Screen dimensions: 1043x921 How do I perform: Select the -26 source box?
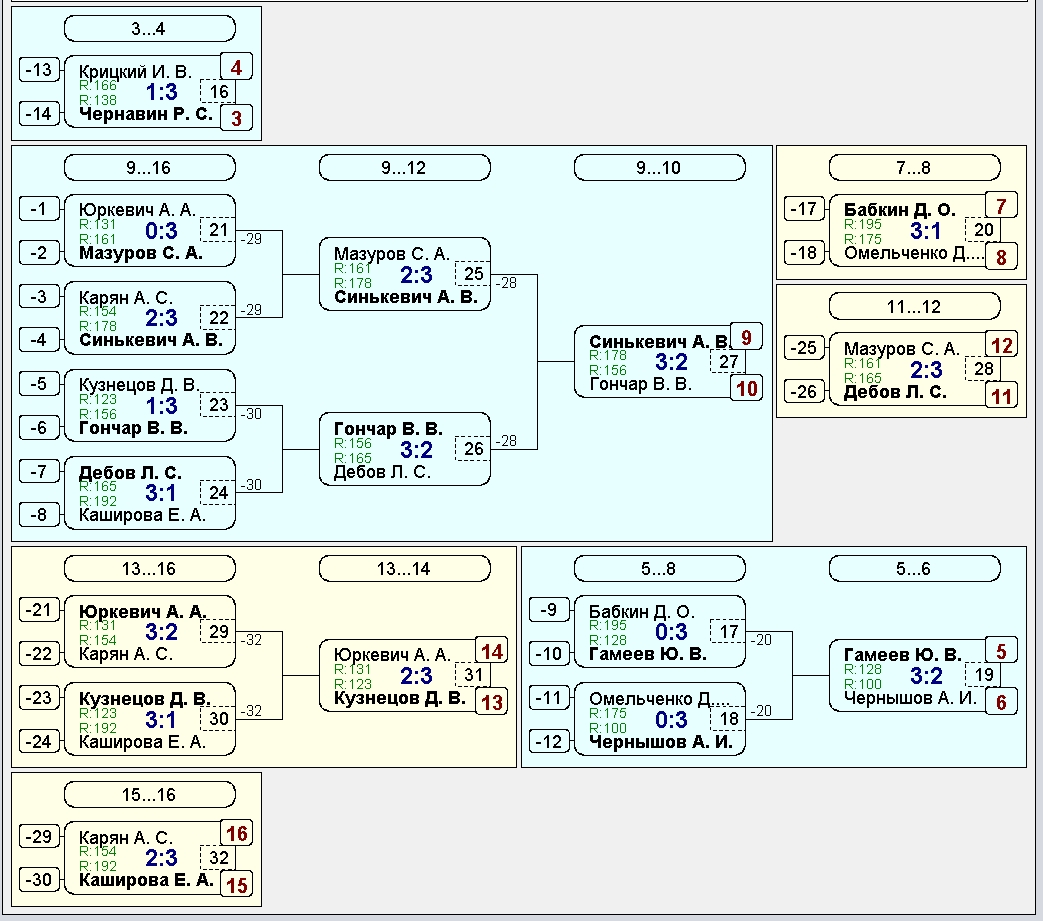point(804,392)
